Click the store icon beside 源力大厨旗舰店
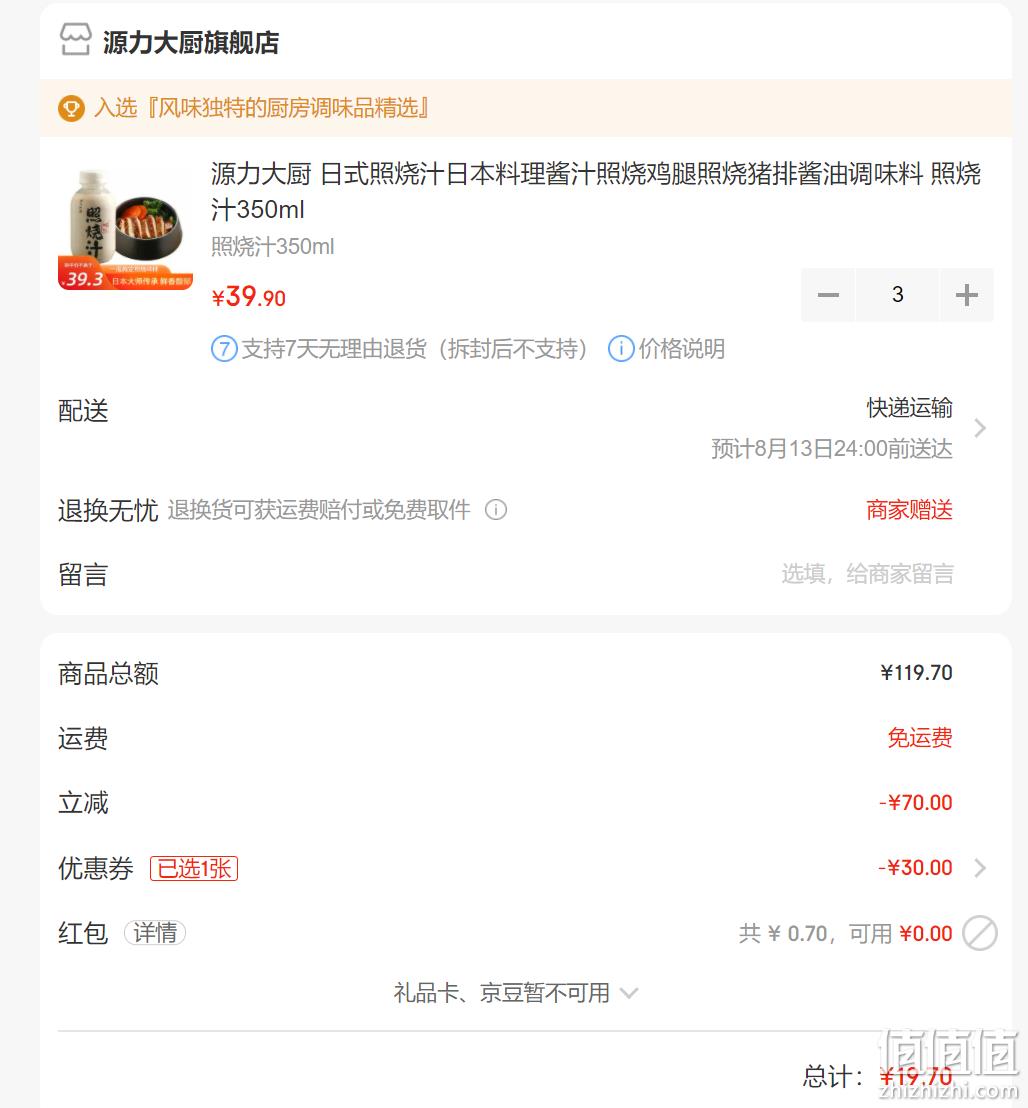 click(x=75, y=40)
